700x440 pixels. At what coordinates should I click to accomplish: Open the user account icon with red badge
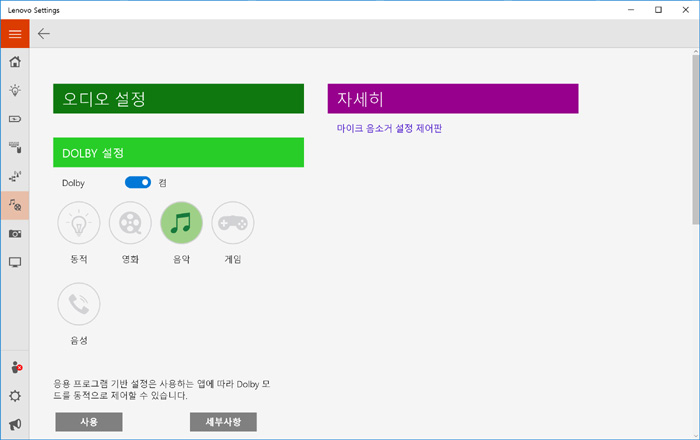pyautogui.click(x=16, y=367)
